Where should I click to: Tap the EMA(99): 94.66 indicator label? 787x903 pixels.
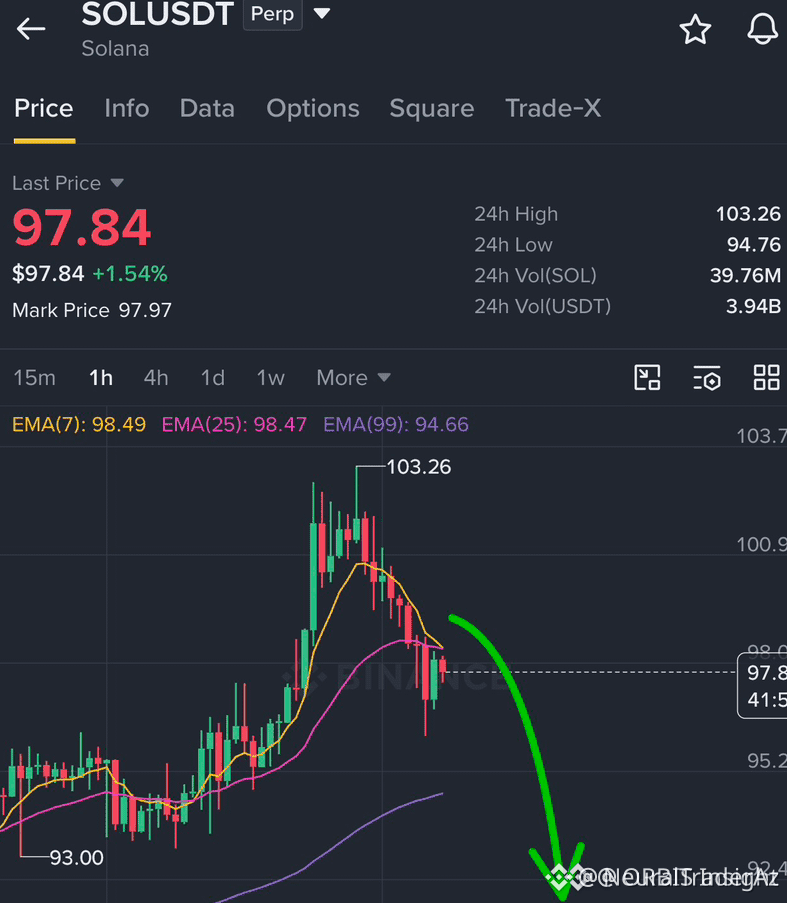coord(396,424)
